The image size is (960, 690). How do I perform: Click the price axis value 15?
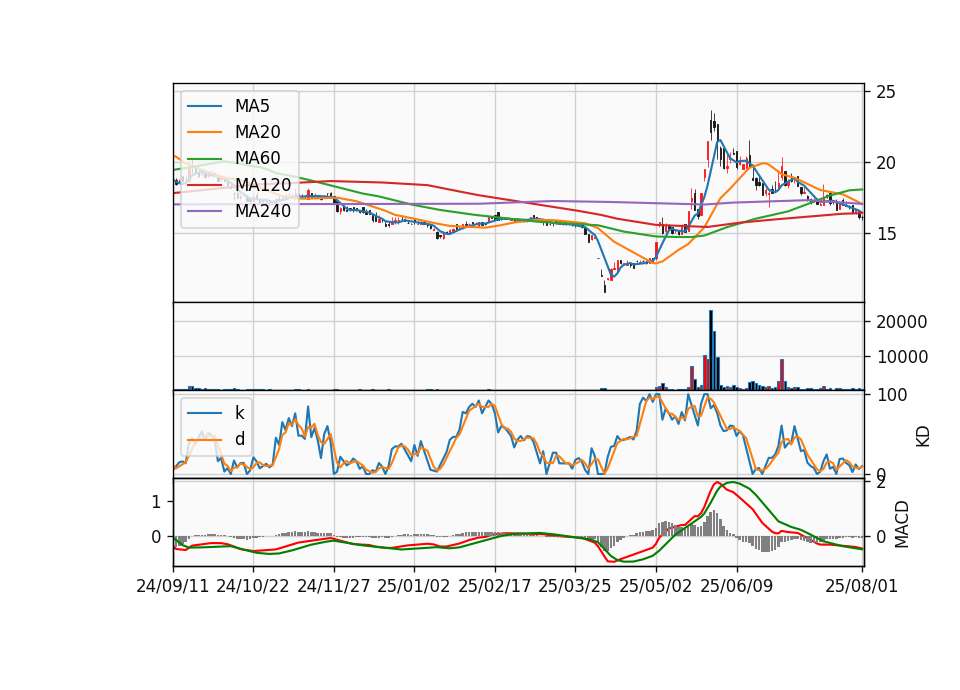point(886,234)
